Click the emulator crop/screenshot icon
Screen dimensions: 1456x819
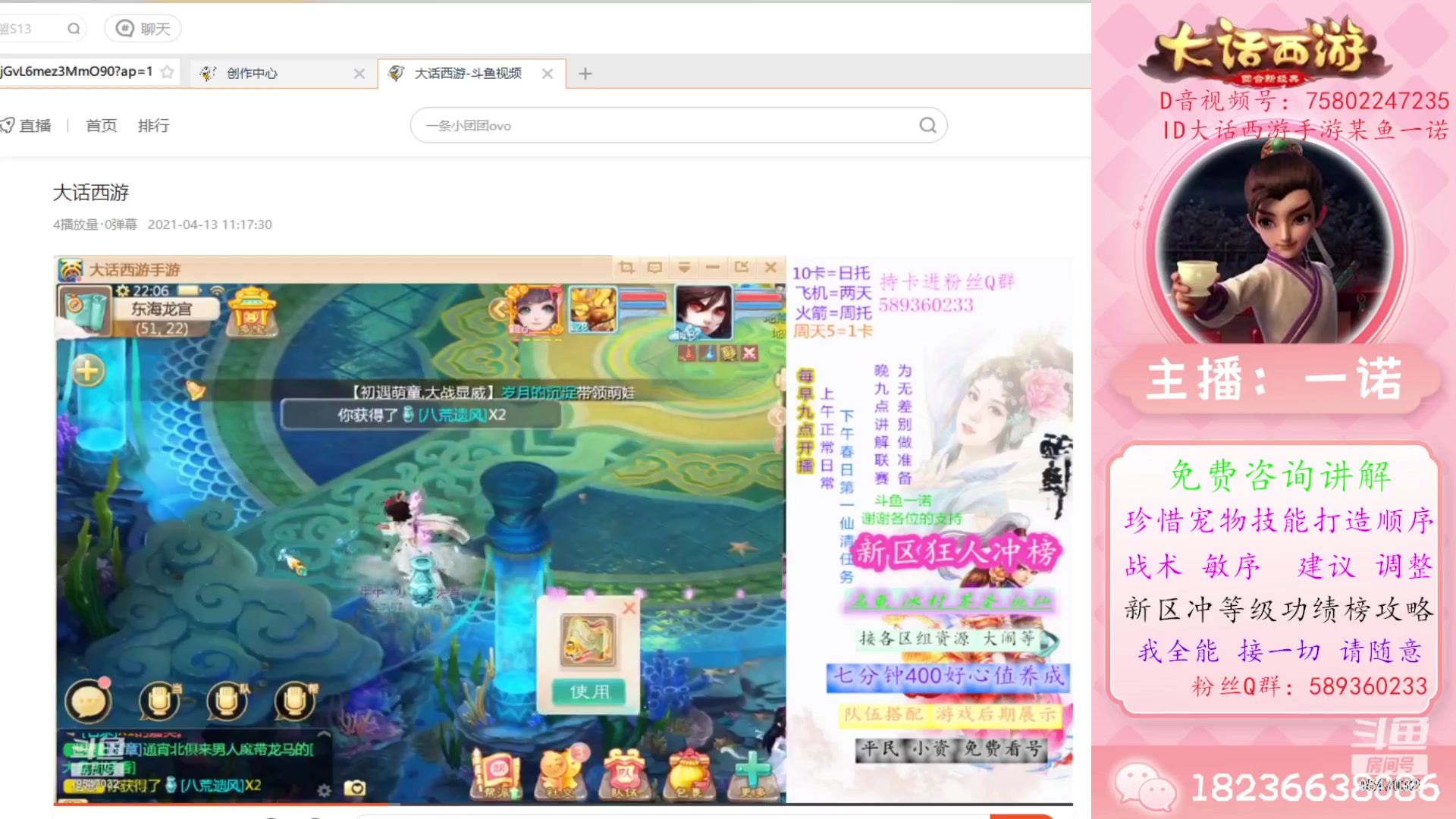(x=626, y=267)
